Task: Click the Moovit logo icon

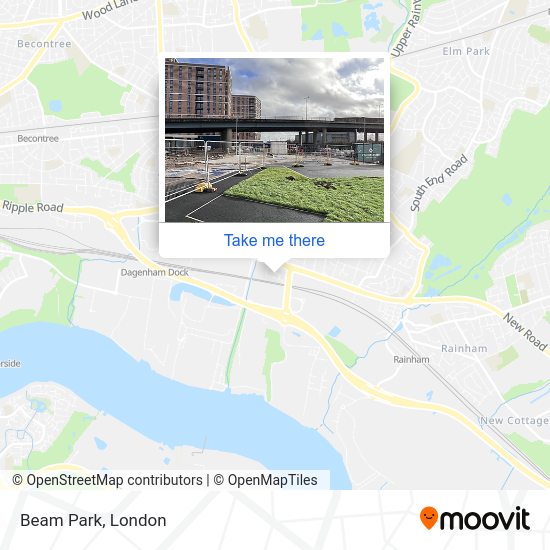Action: coord(429,518)
